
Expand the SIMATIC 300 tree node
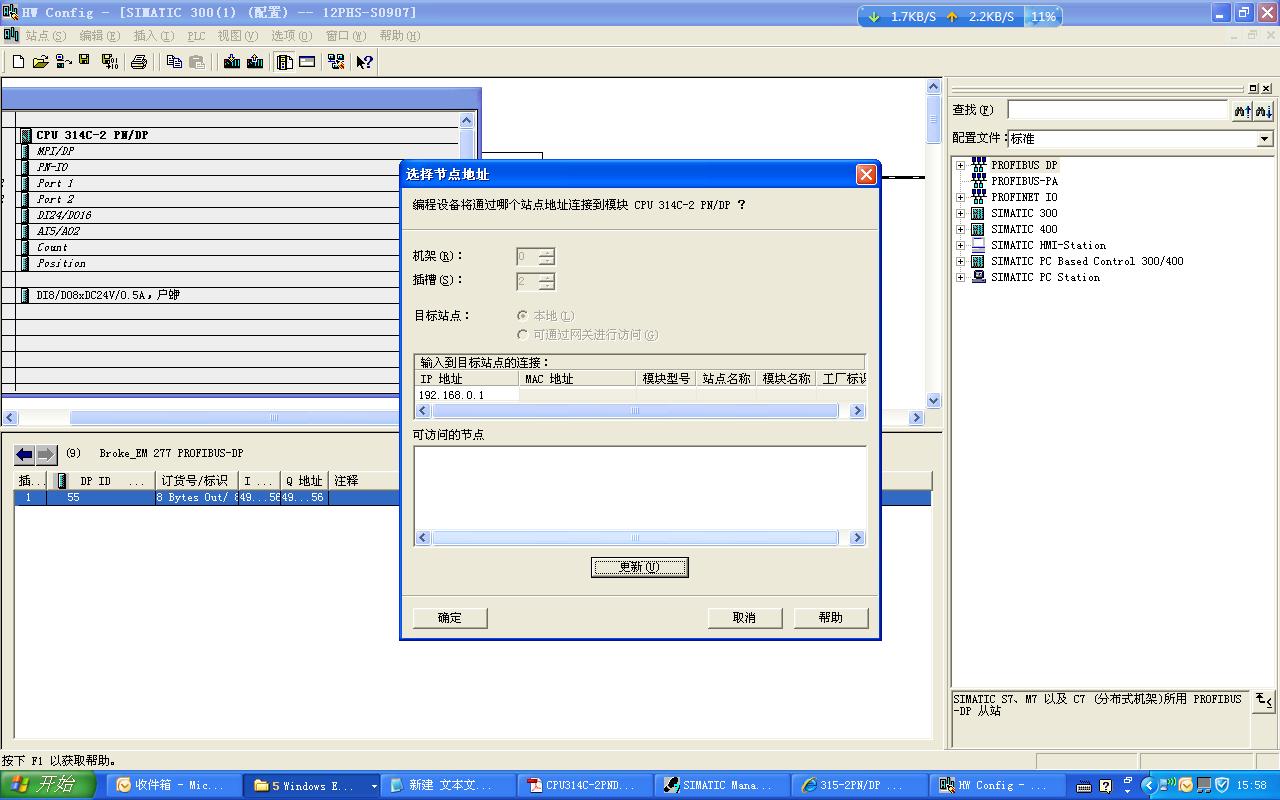pyautogui.click(x=960, y=214)
